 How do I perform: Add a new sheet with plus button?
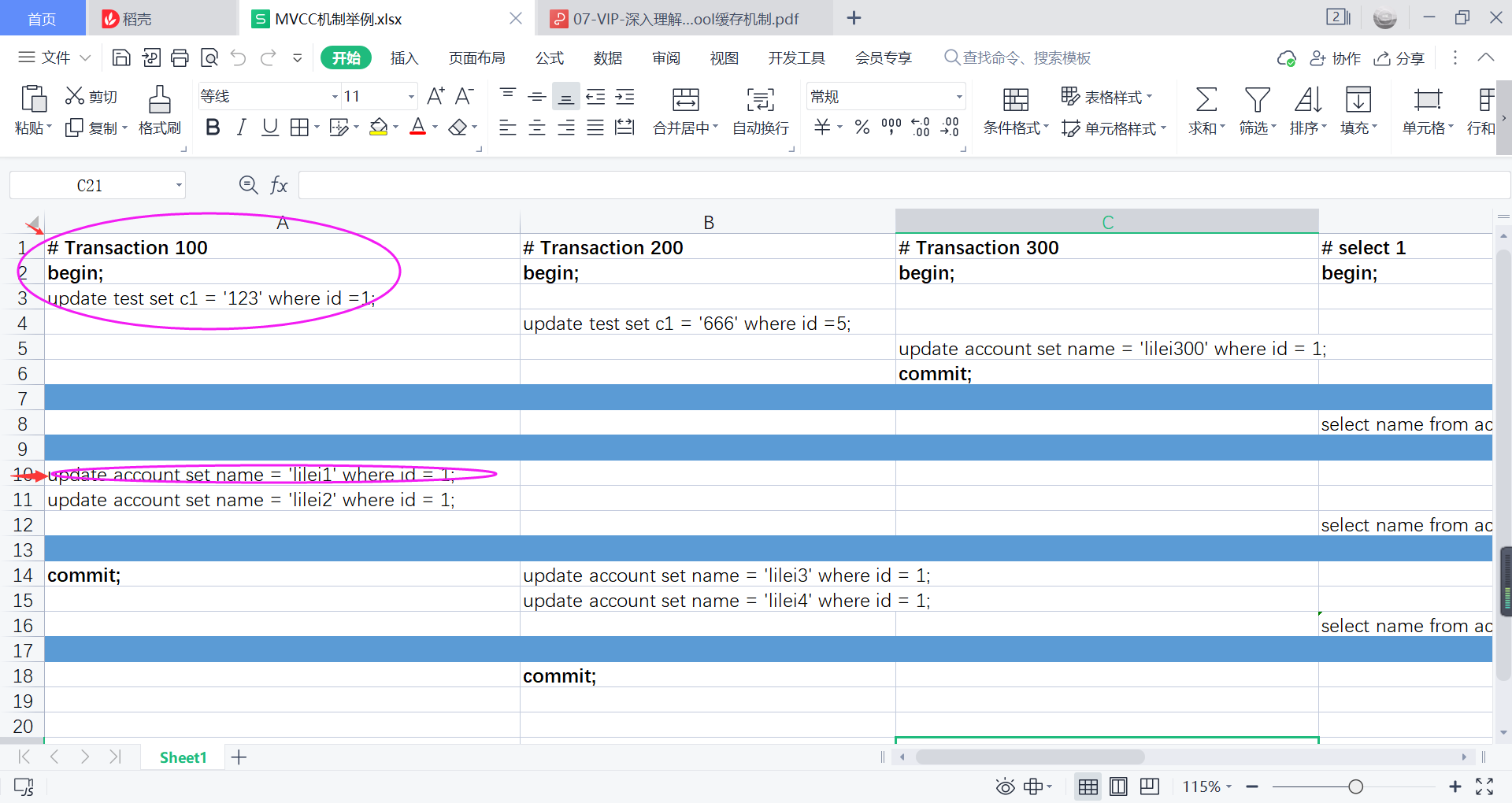[239, 757]
